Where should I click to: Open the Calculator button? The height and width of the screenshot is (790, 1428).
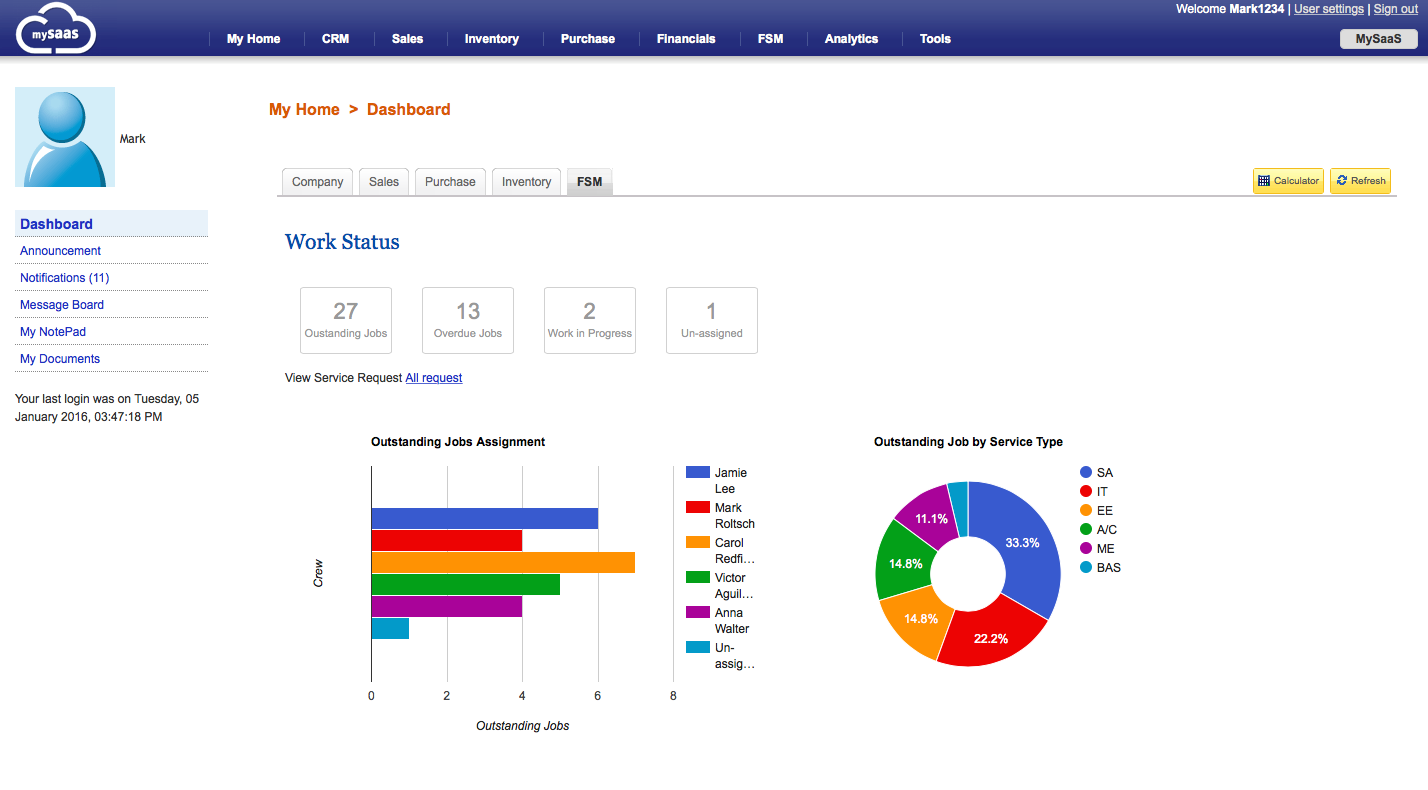point(1288,181)
